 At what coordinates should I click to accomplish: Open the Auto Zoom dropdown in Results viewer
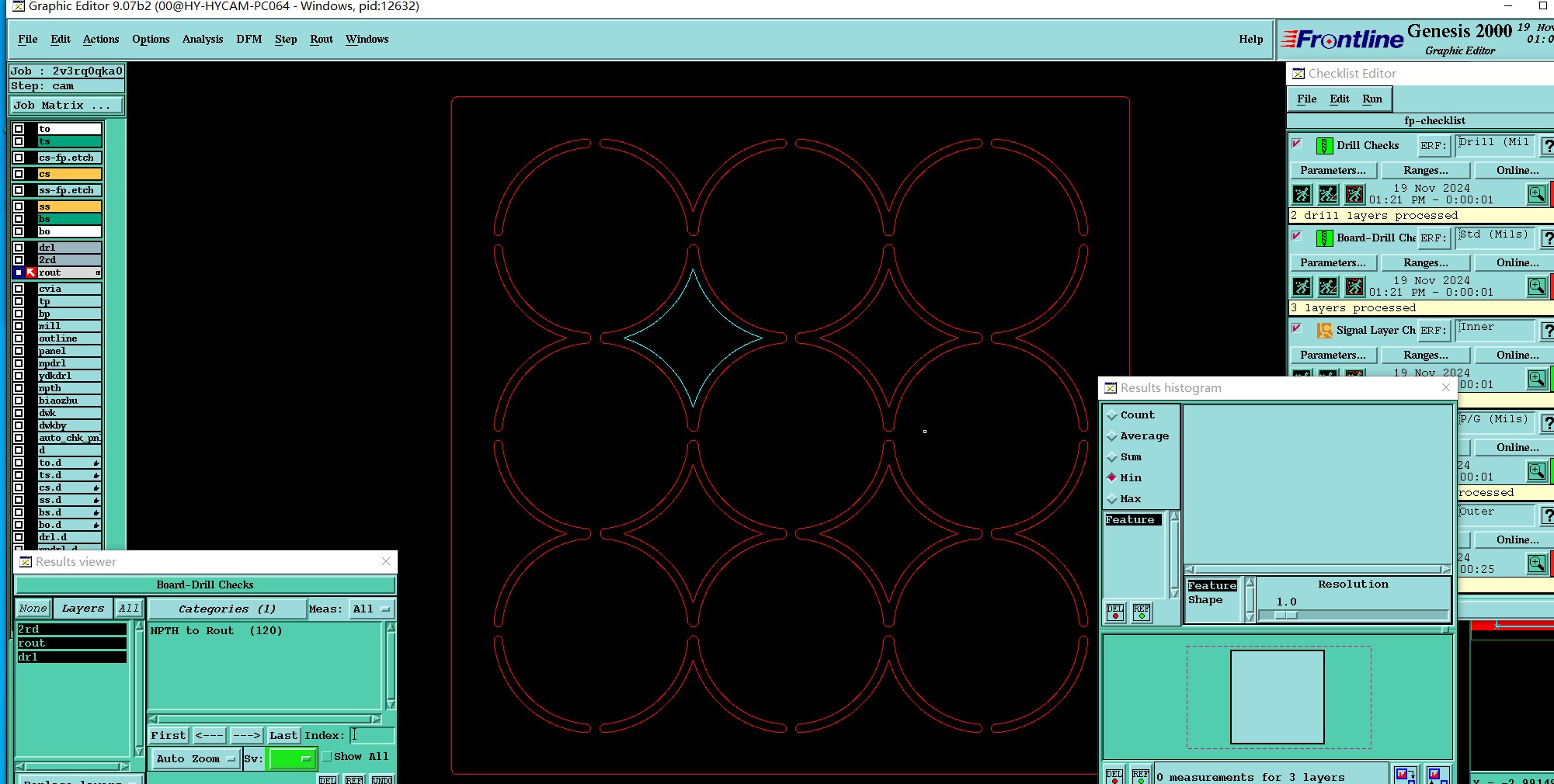(x=195, y=758)
